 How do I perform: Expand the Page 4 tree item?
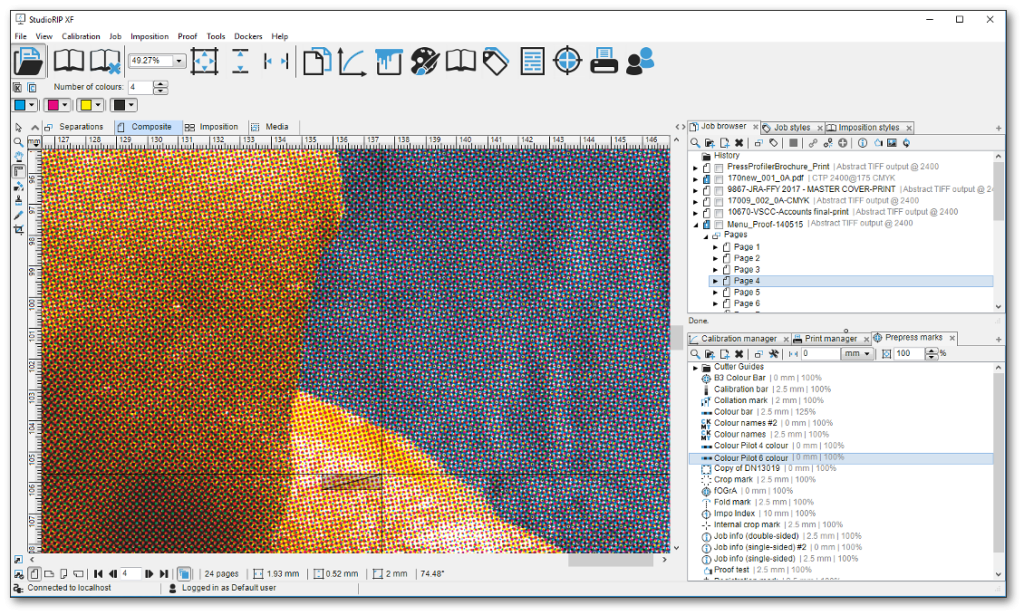point(715,281)
